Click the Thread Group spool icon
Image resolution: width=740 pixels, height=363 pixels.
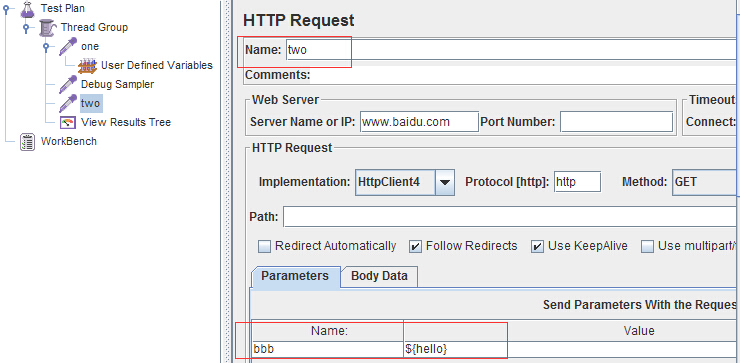pos(48,28)
